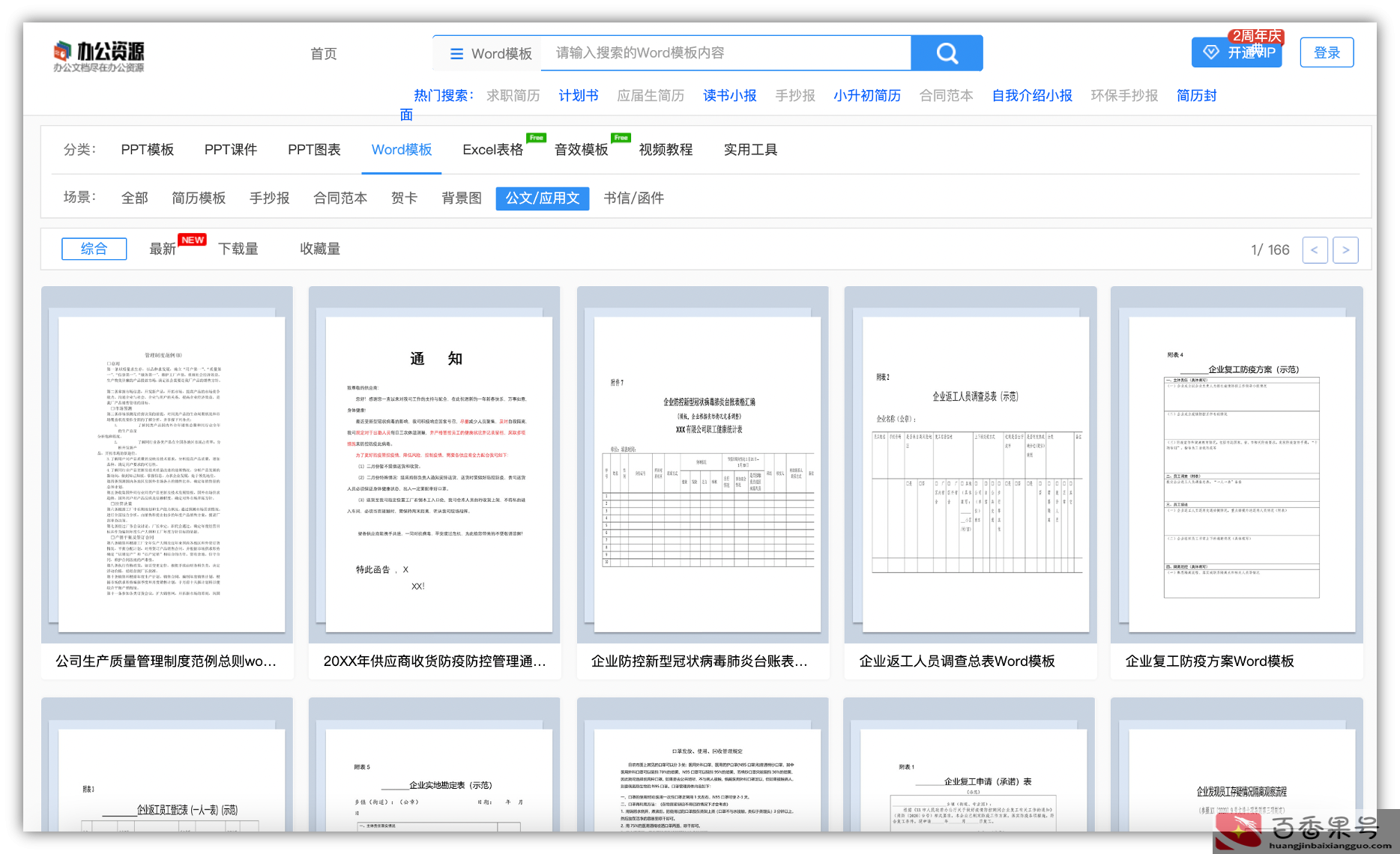The width and height of the screenshot is (1400, 854).
Task: Filter scene by 手抄报
Action: click(270, 198)
